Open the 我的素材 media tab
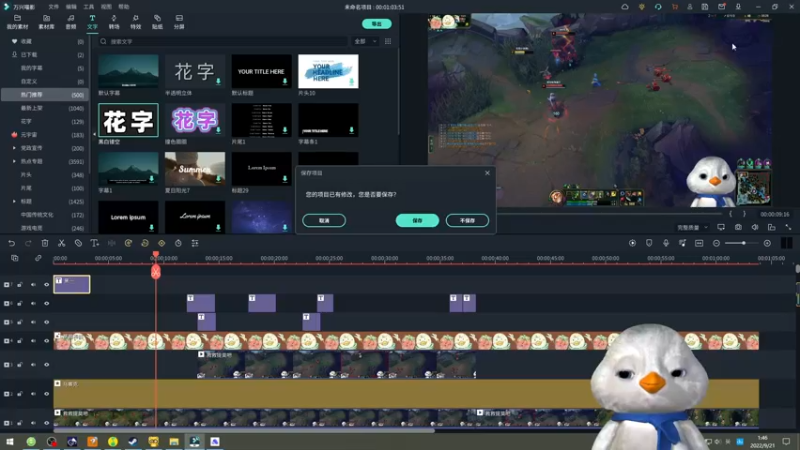 click(x=17, y=22)
